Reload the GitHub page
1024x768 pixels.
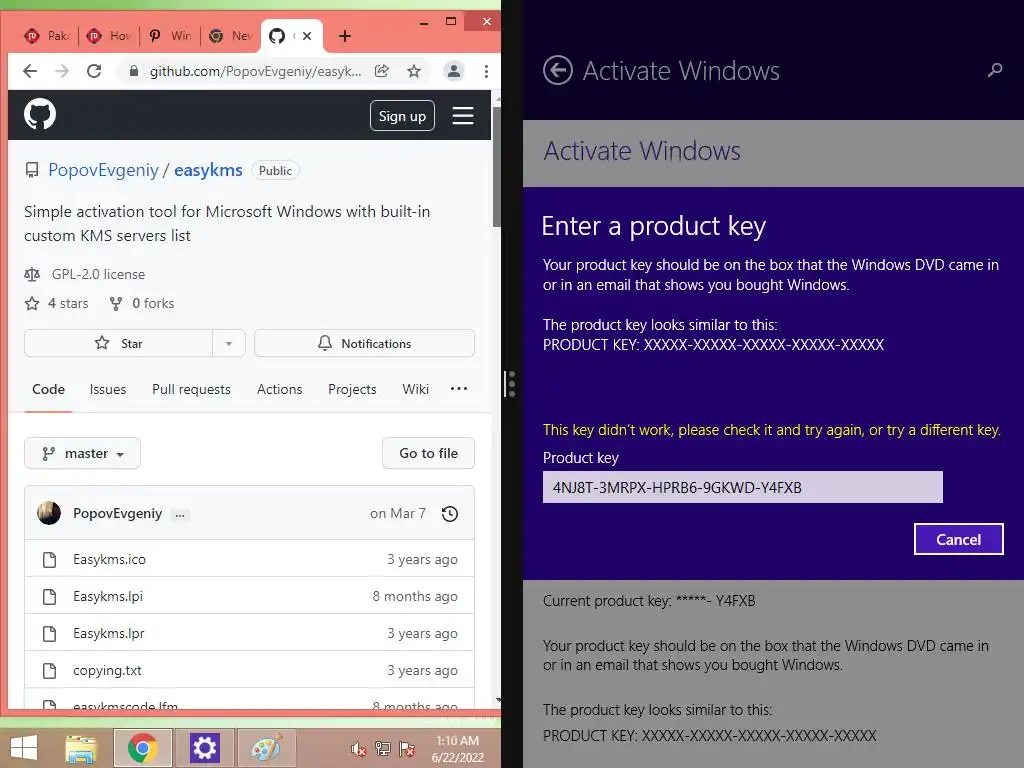click(x=94, y=71)
